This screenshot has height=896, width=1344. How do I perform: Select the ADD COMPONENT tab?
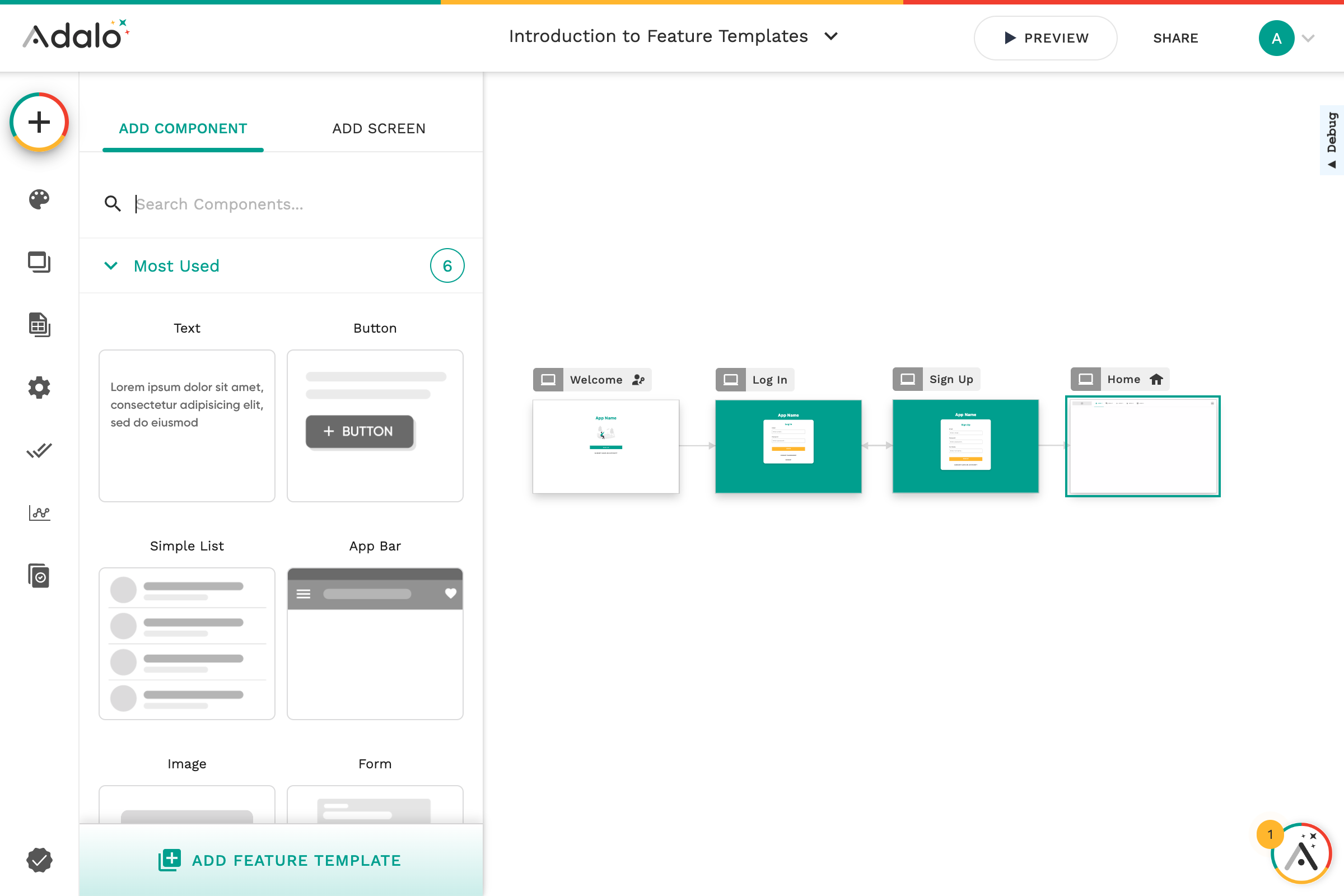[x=183, y=129]
